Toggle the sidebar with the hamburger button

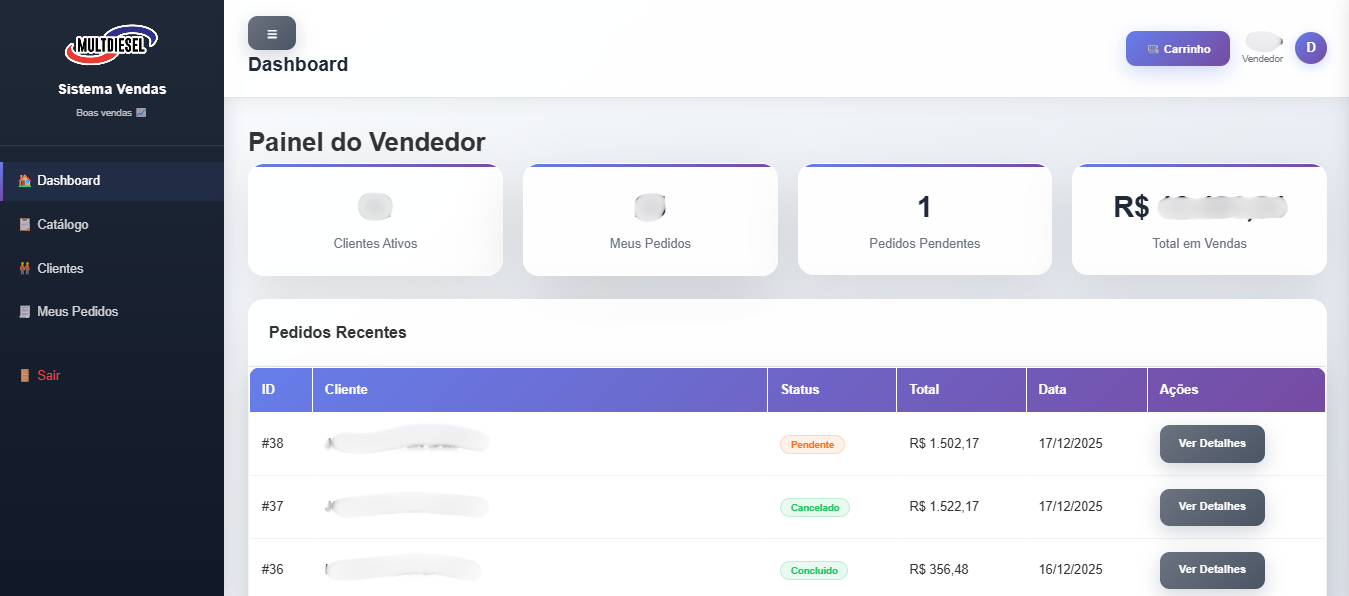click(x=271, y=32)
